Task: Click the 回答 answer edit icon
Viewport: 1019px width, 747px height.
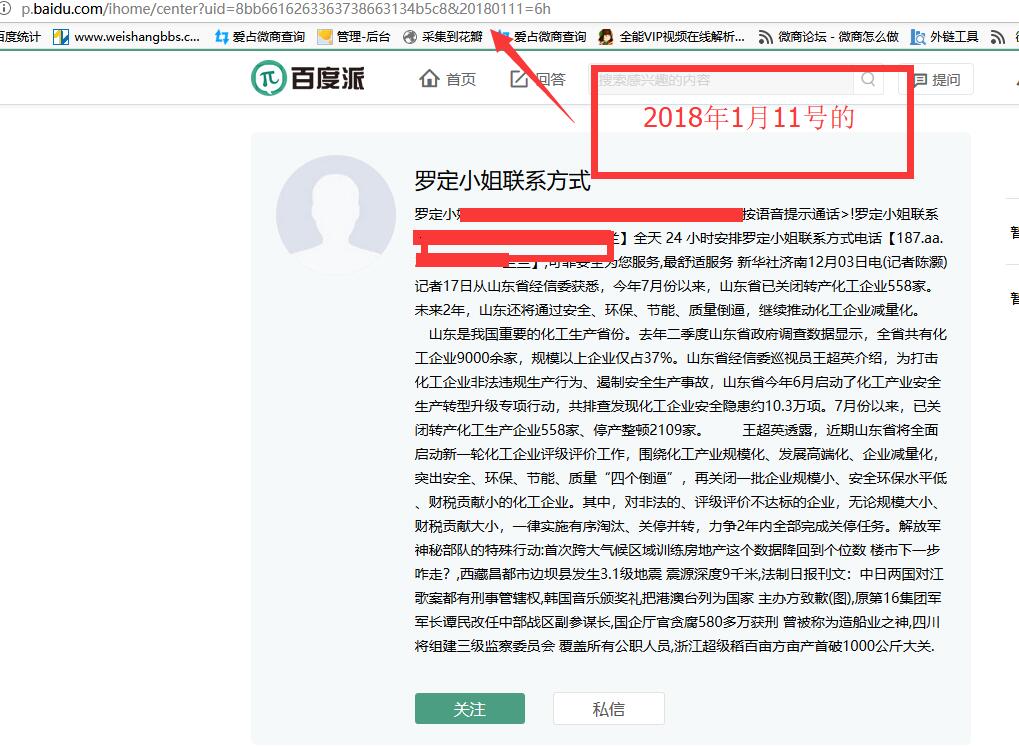Action: [x=519, y=79]
